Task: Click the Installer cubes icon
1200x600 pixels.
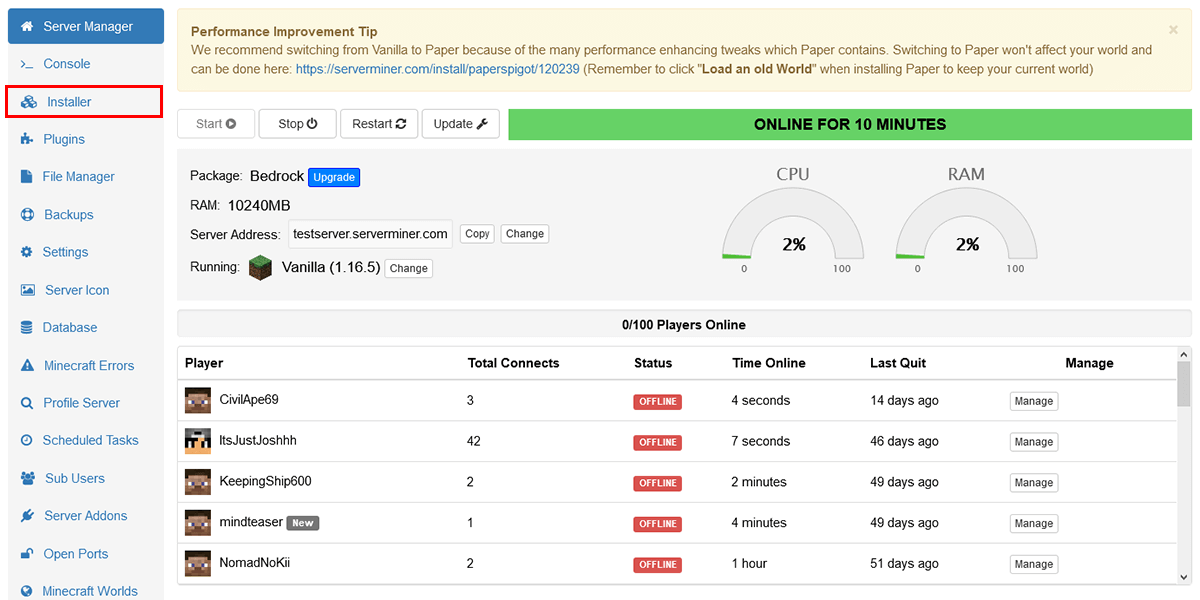Action: (28, 102)
